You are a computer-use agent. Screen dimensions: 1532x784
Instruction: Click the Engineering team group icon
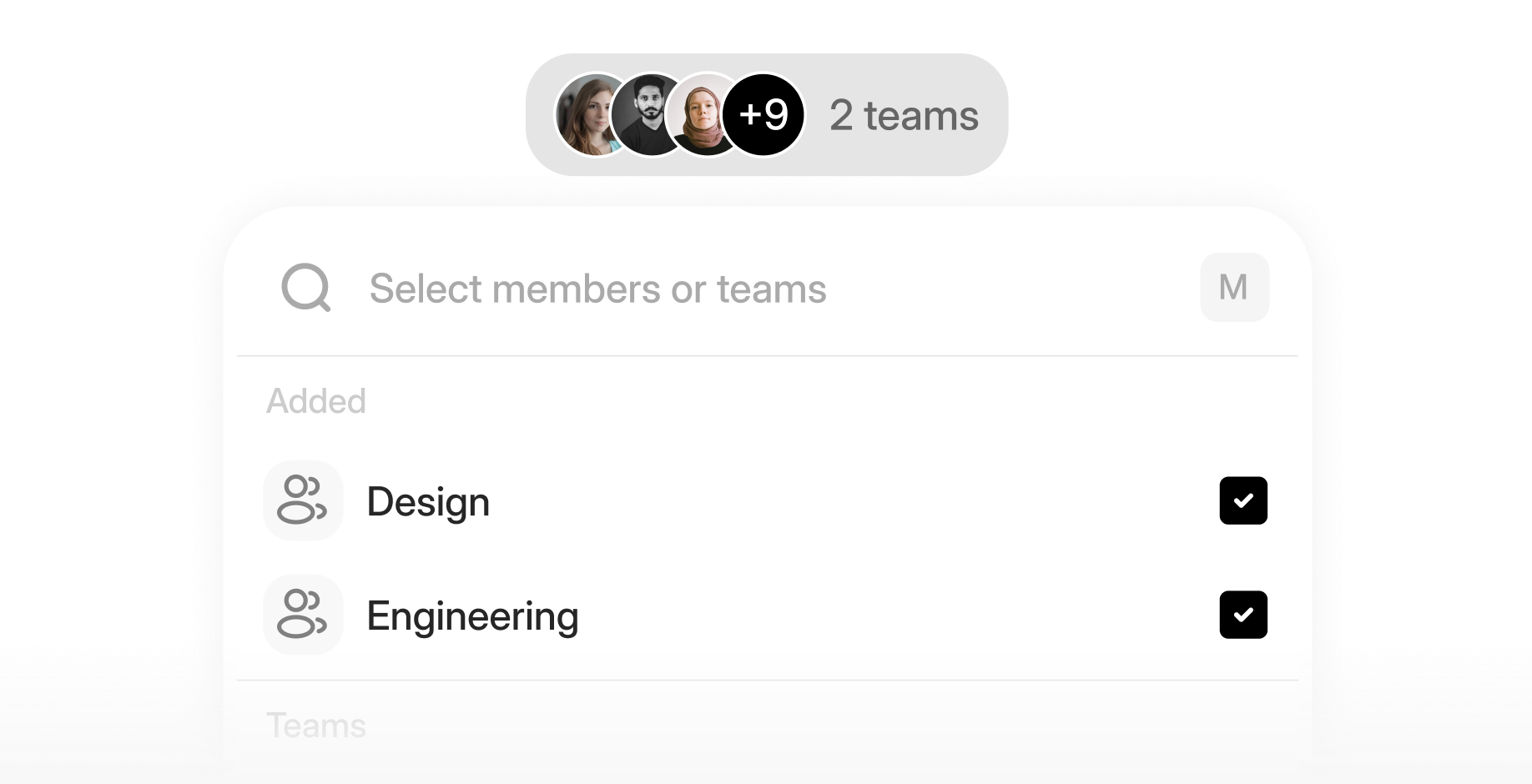pos(303,615)
